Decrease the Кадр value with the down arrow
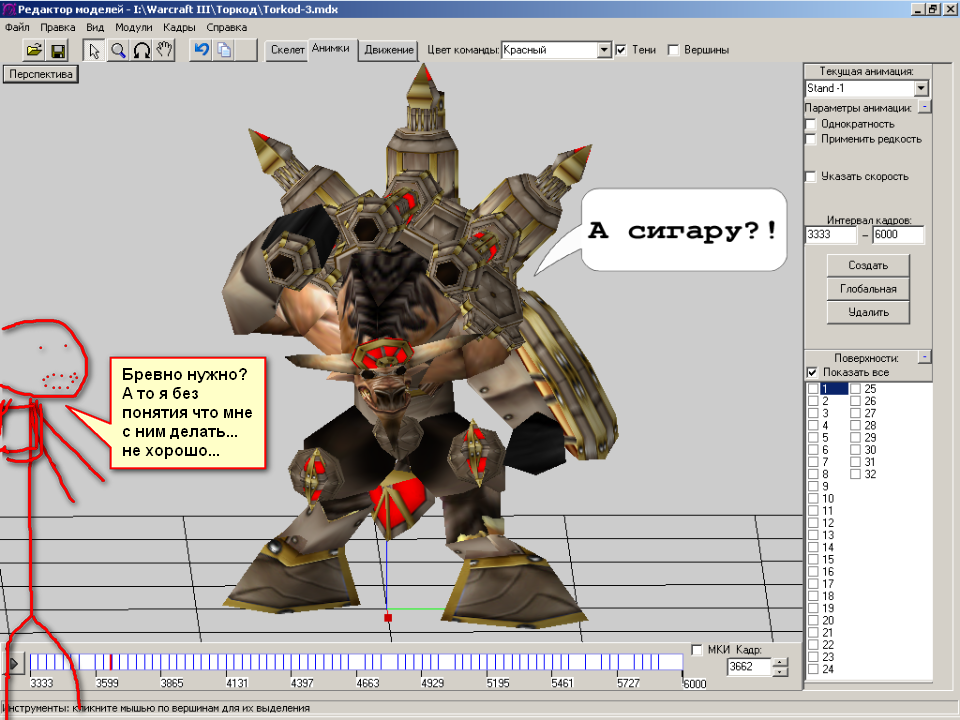The width and height of the screenshot is (960, 720). pos(779,672)
